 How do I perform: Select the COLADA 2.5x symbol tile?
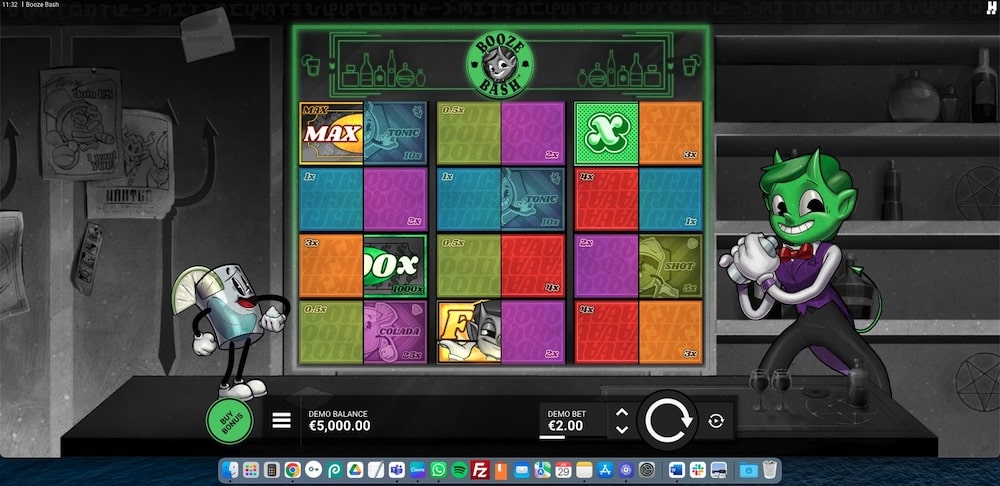395,332
